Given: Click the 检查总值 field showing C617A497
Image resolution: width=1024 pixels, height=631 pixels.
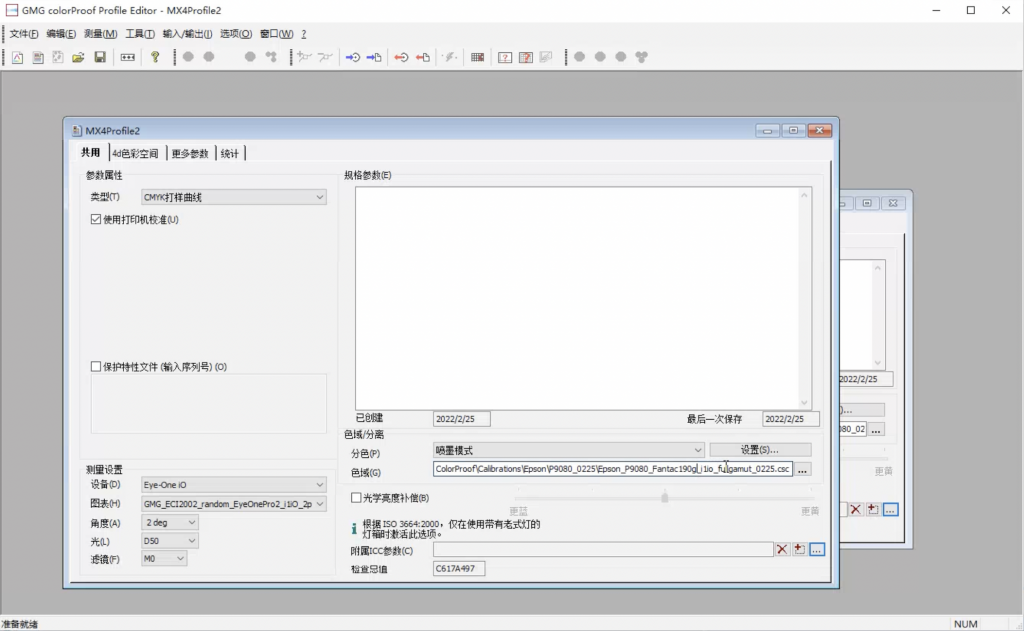Looking at the screenshot, I should pos(458,568).
